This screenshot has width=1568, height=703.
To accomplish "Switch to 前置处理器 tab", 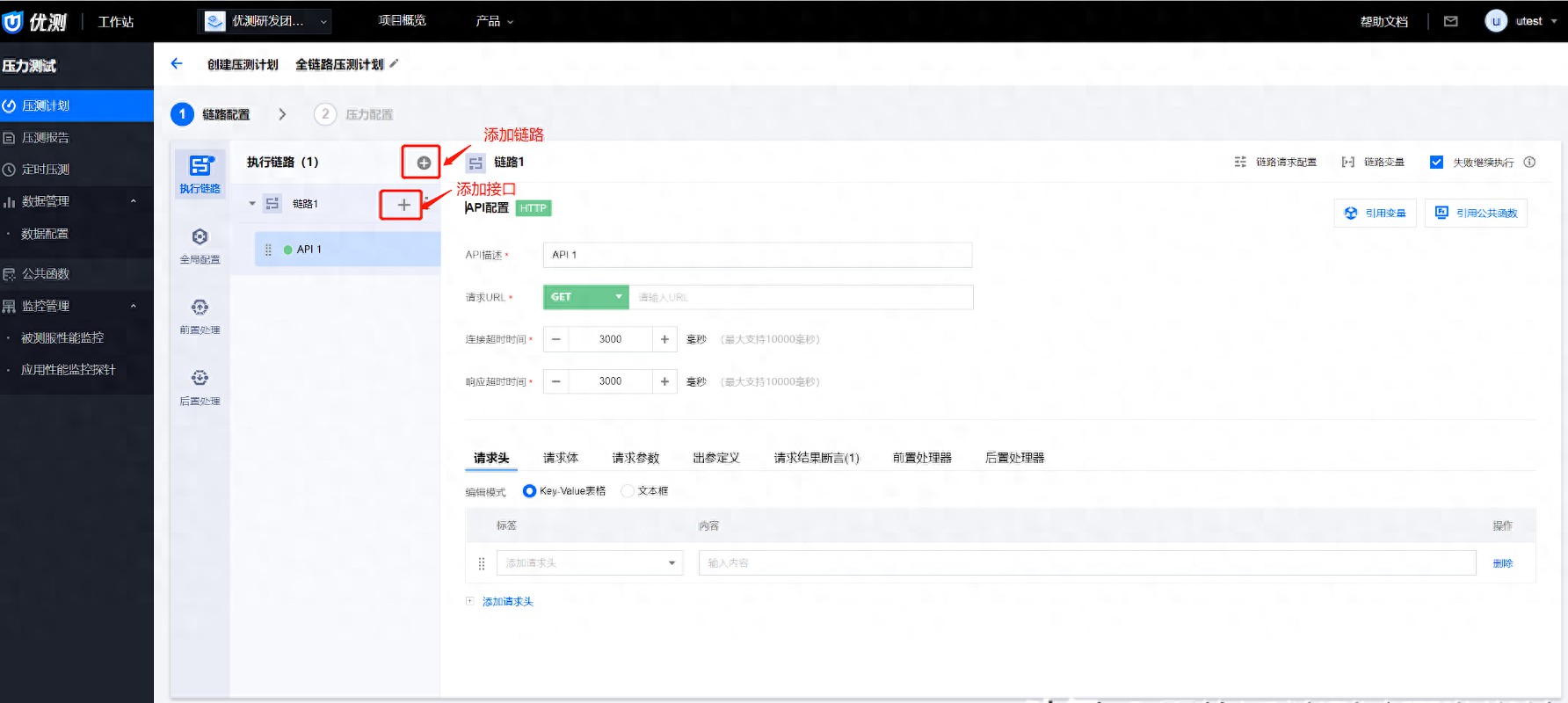I will (x=922, y=458).
